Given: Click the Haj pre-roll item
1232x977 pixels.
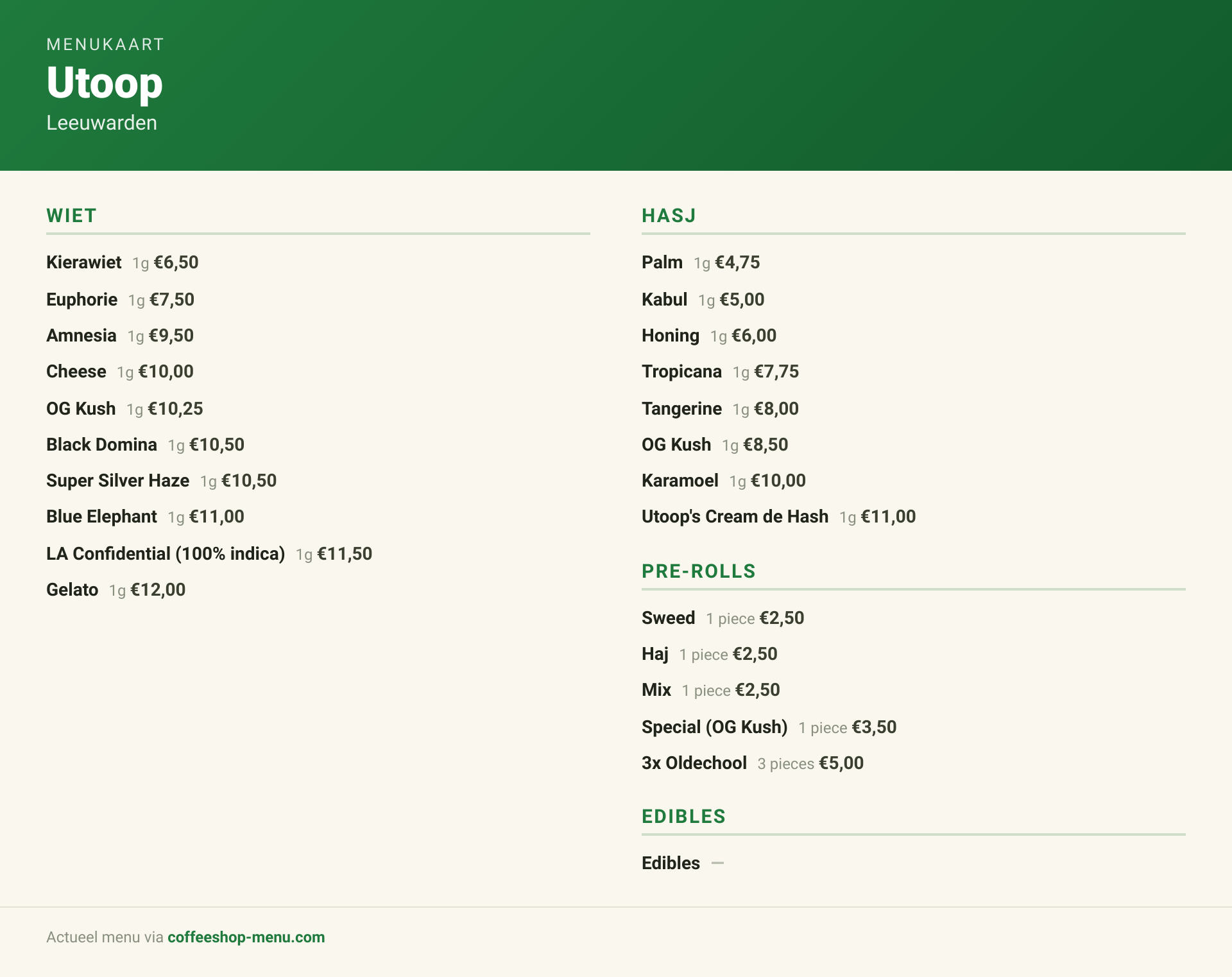Looking at the screenshot, I should 654,654.
